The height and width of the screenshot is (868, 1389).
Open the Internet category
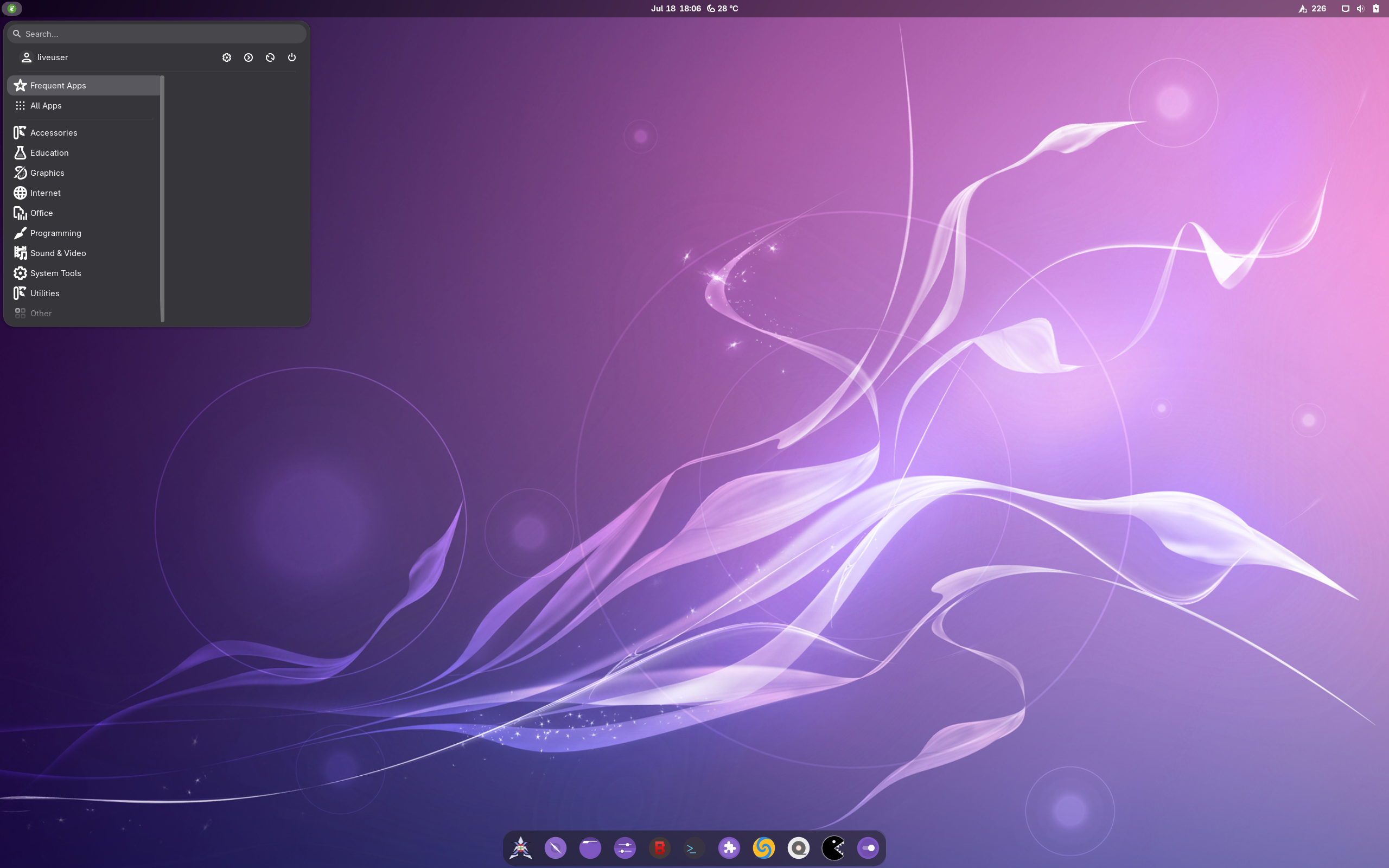[84, 193]
